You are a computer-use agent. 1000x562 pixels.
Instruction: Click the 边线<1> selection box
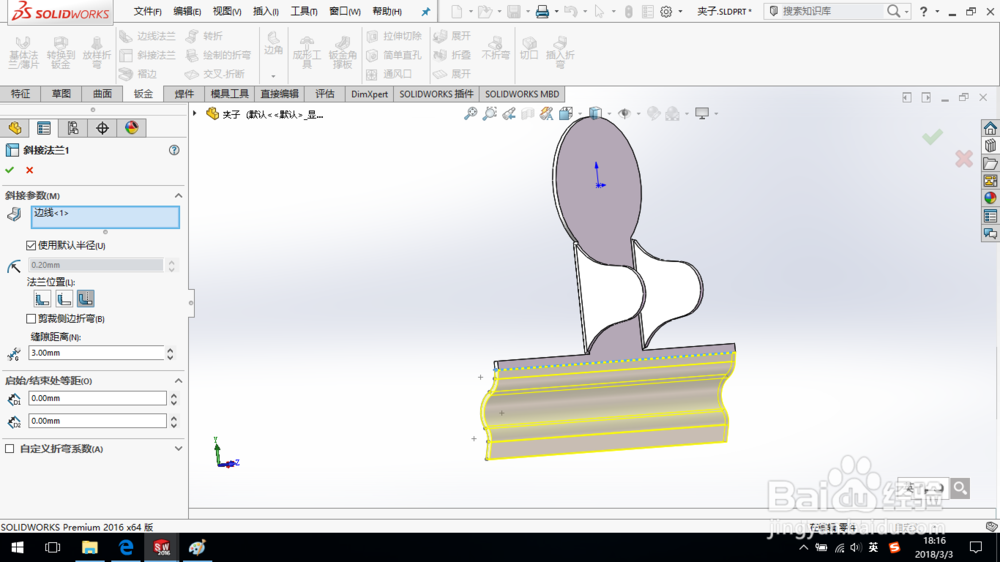(x=105, y=217)
